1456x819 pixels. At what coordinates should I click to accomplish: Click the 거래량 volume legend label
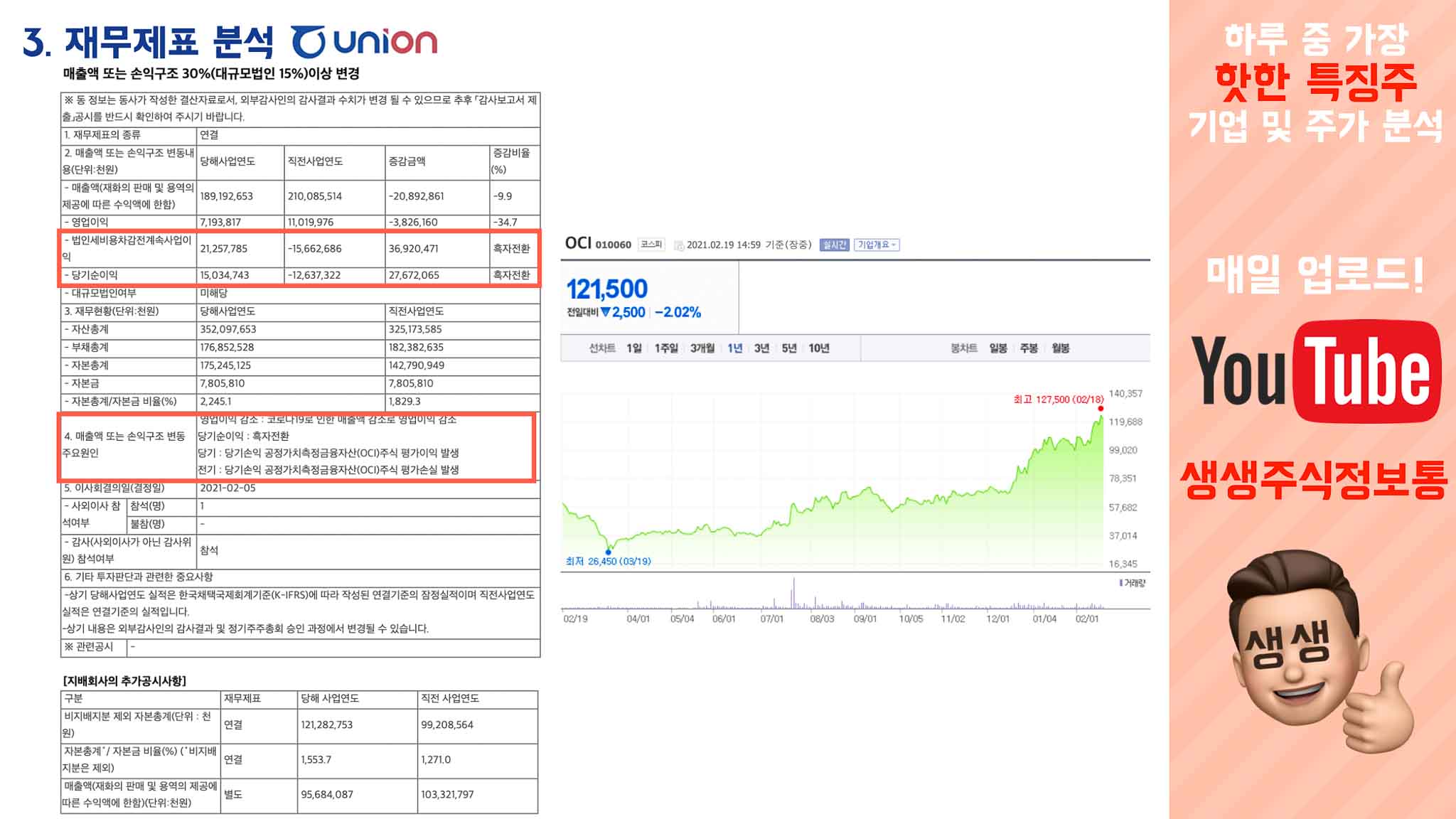[x=1134, y=583]
